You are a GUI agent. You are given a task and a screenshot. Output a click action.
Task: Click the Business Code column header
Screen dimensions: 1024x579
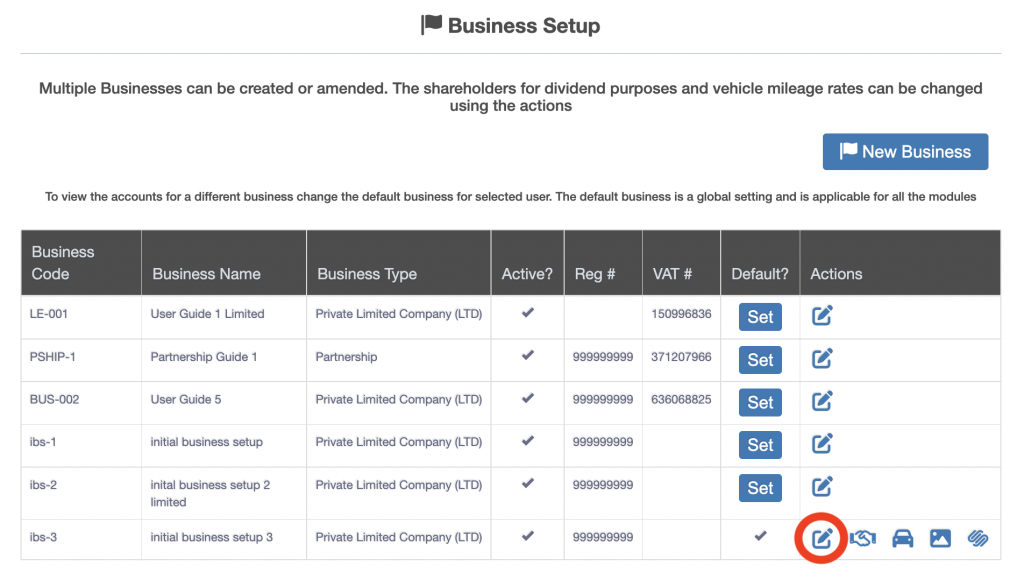63,263
